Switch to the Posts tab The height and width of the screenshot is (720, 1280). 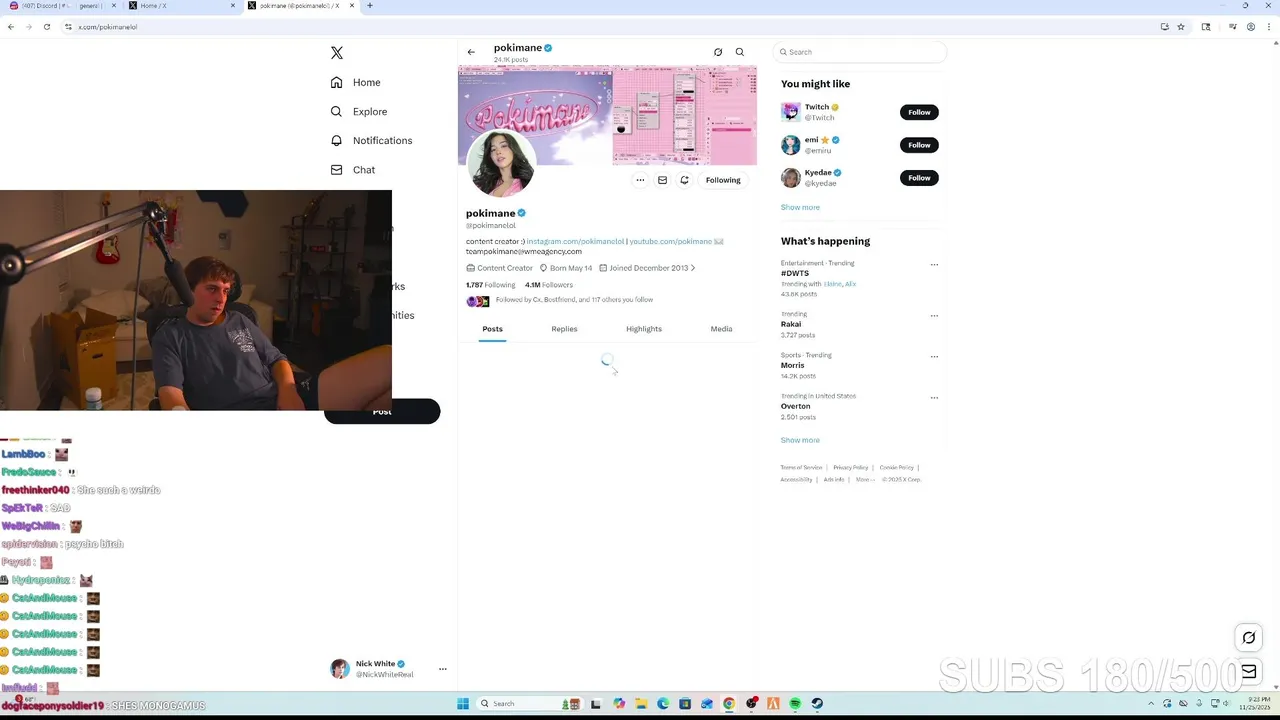pos(492,329)
